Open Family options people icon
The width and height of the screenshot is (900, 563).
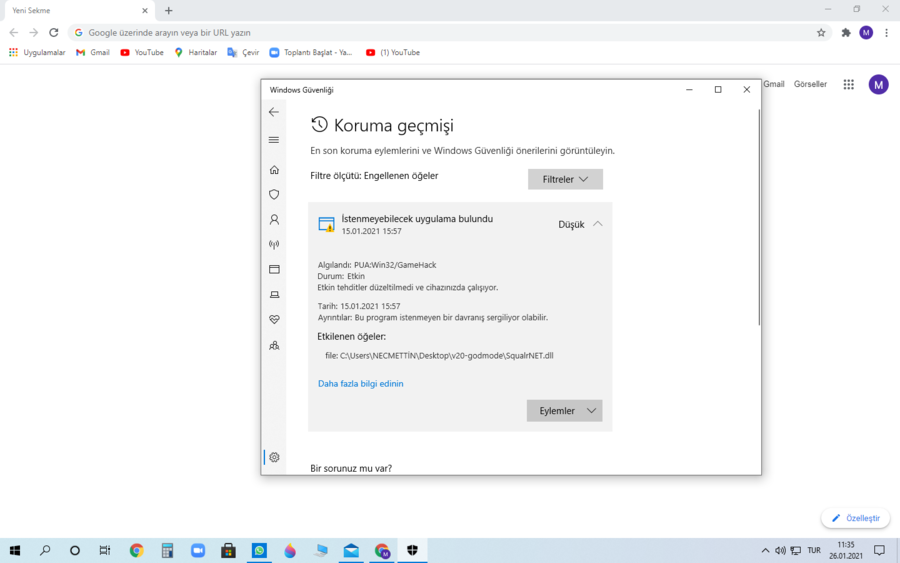click(274, 345)
